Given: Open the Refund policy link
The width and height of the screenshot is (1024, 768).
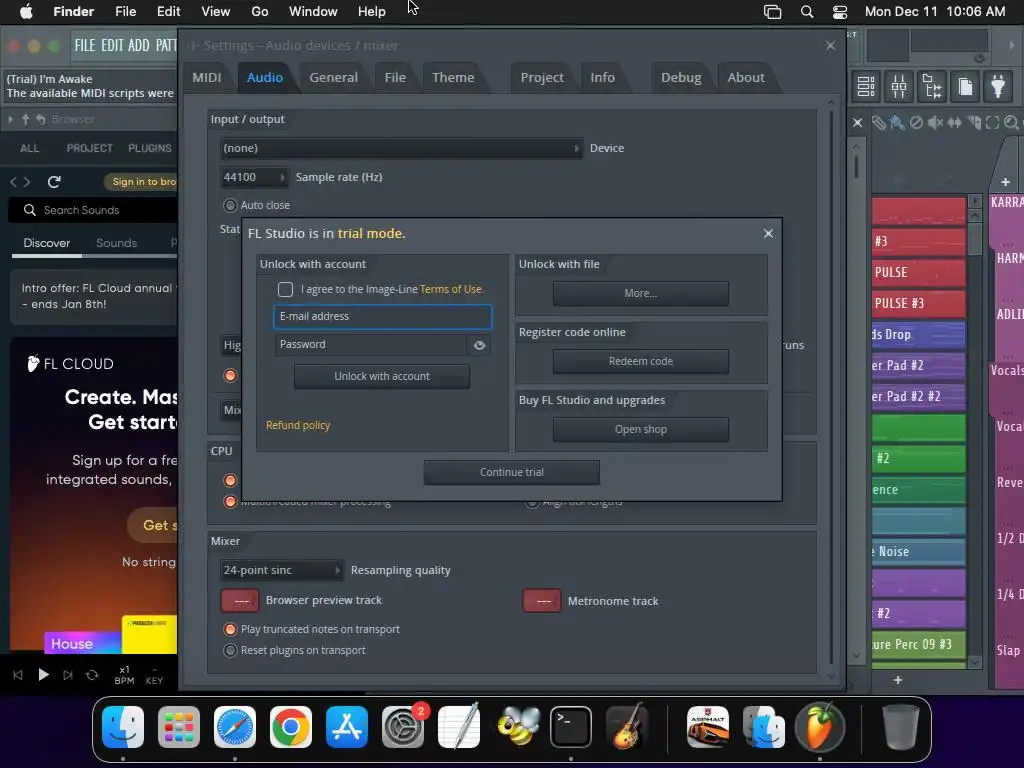Looking at the screenshot, I should click(298, 425).
